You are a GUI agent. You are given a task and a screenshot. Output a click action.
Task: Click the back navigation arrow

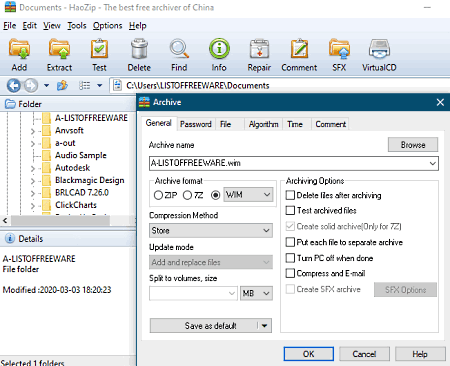point(14,86)
